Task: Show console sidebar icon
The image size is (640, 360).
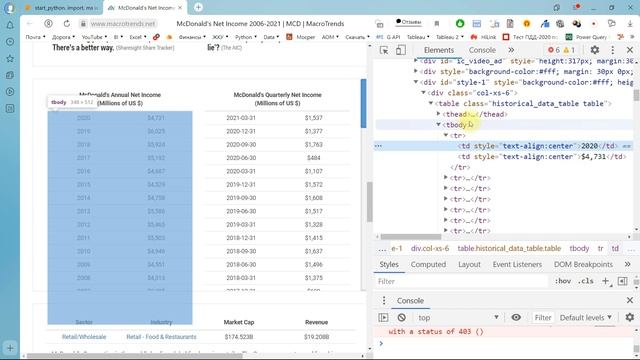Action: (383, 317)
